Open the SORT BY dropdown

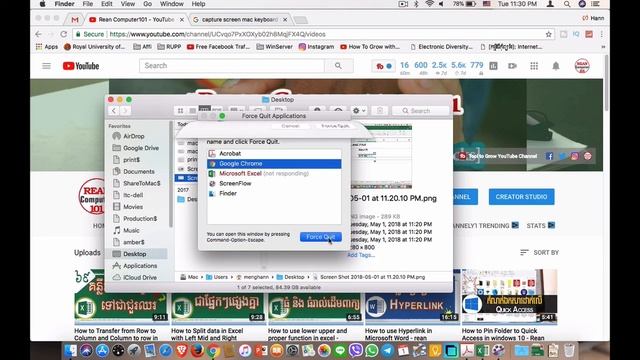[539, 253]
